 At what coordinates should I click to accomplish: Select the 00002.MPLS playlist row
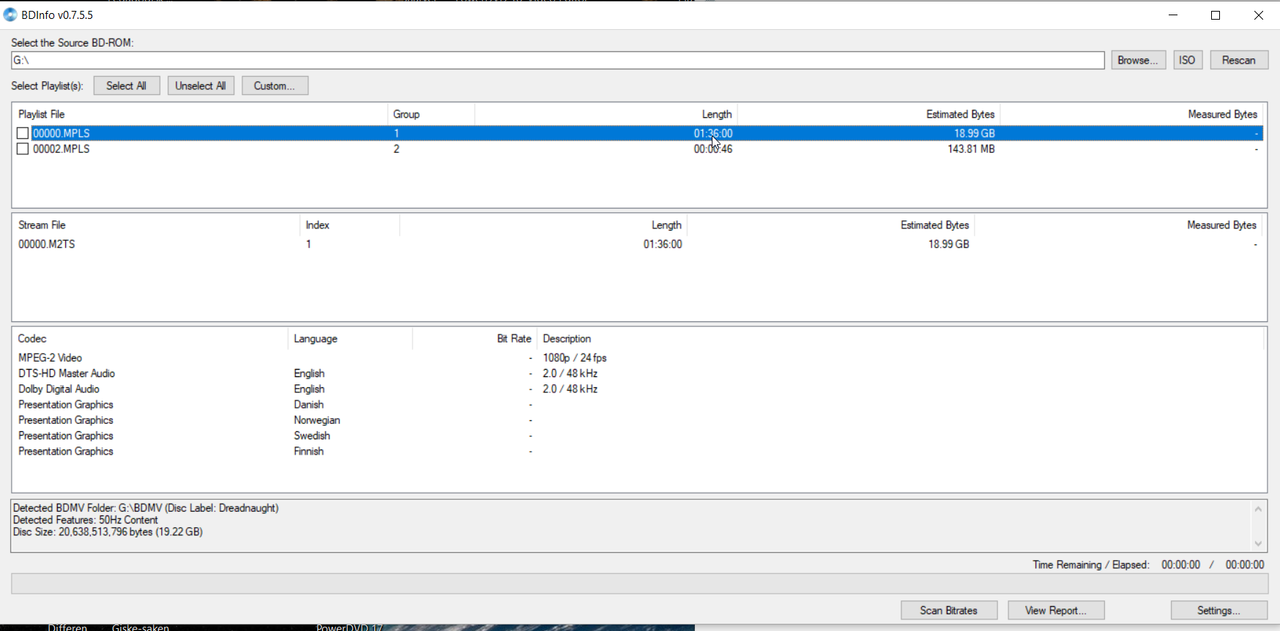[638, 149]
